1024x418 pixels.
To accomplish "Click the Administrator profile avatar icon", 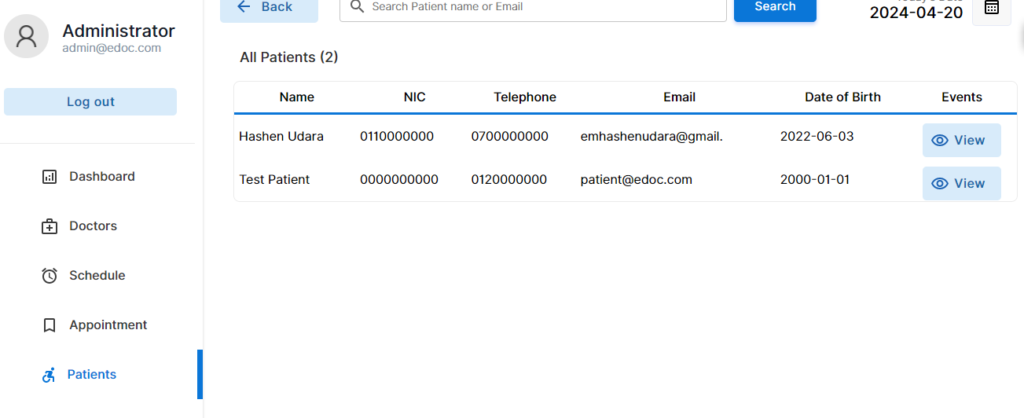I will [x=26, y=37].
